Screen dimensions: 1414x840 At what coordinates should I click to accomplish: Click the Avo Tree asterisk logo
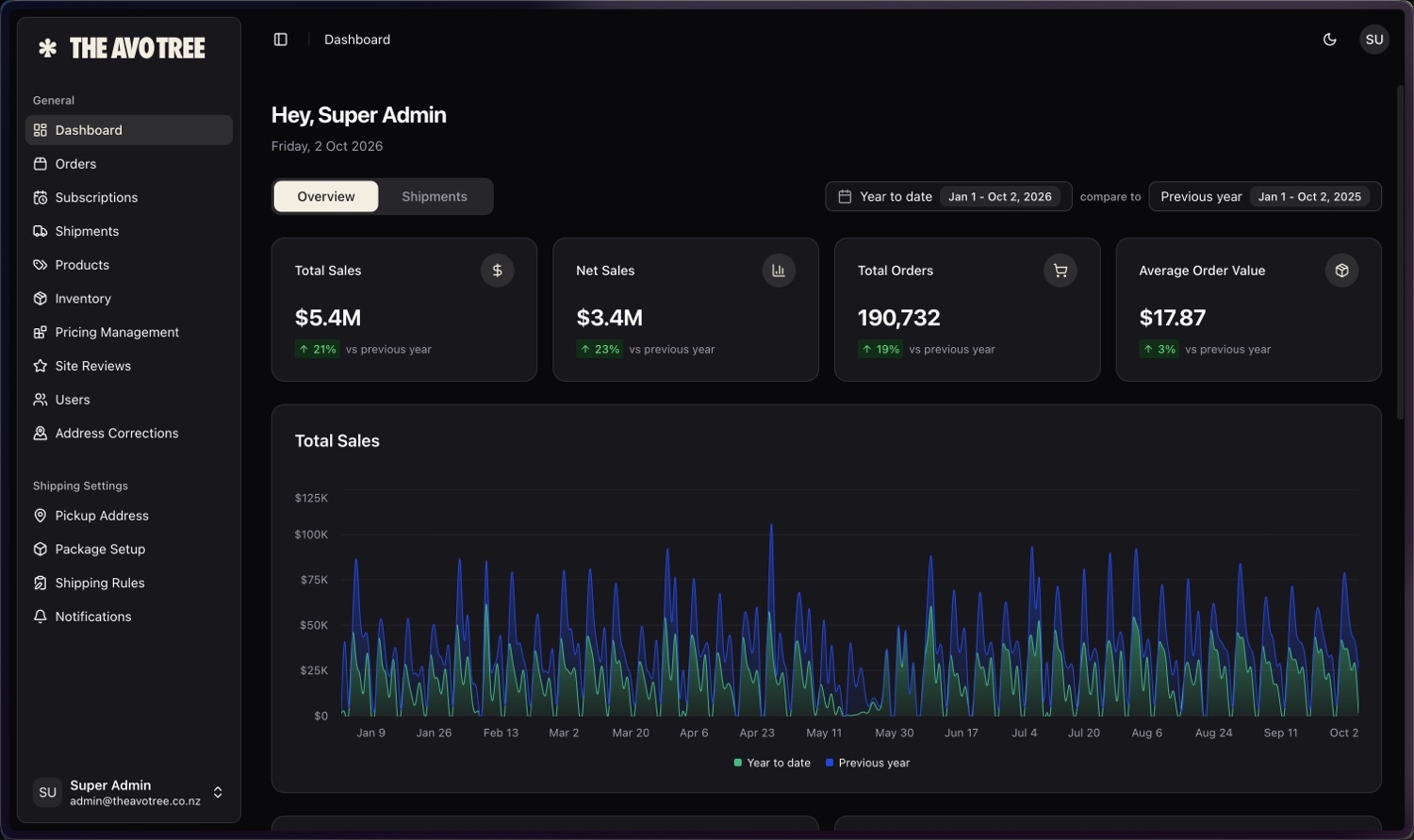47,48
